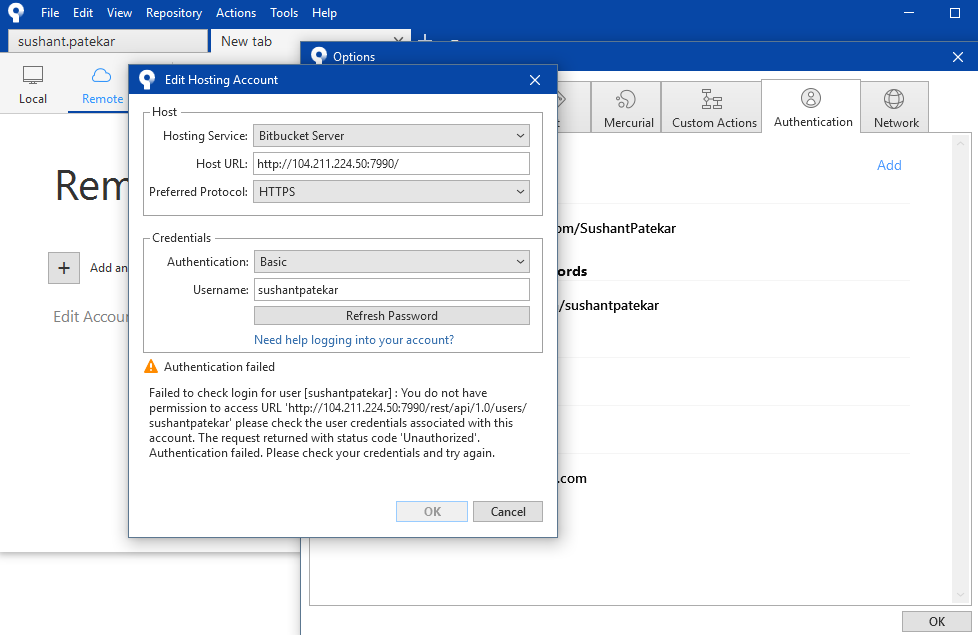Open the Actions menu

click(236, 12)
